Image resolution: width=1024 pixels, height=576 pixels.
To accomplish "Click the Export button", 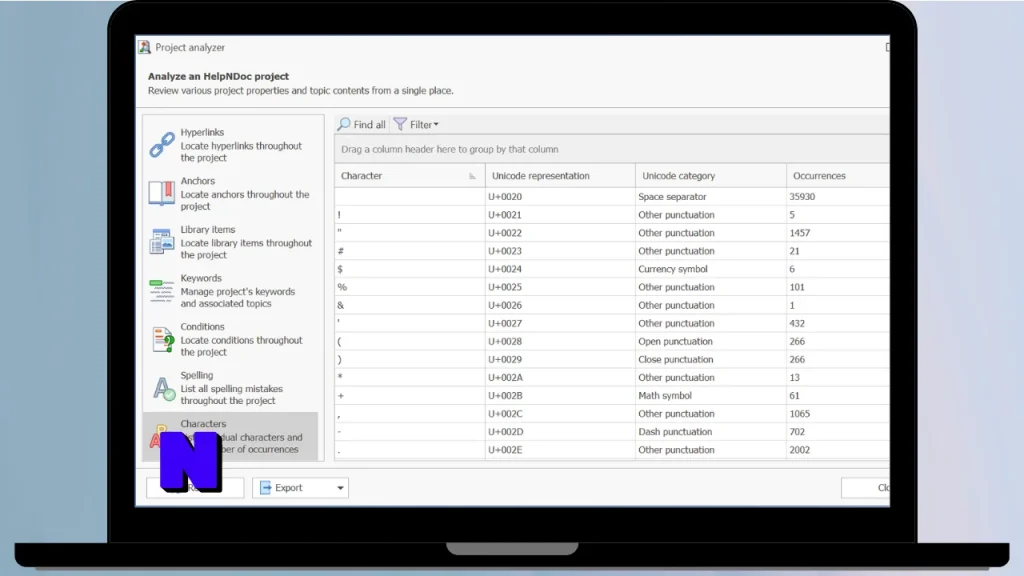I will point(300,488).
